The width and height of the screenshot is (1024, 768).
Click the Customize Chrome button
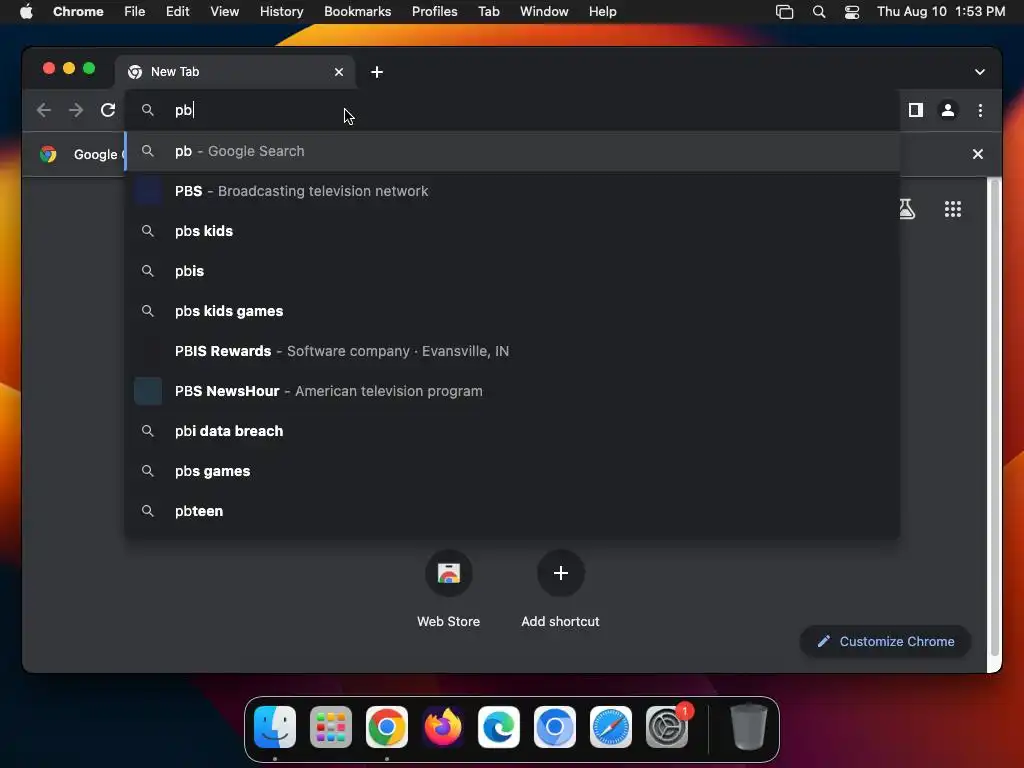[885, 641]
